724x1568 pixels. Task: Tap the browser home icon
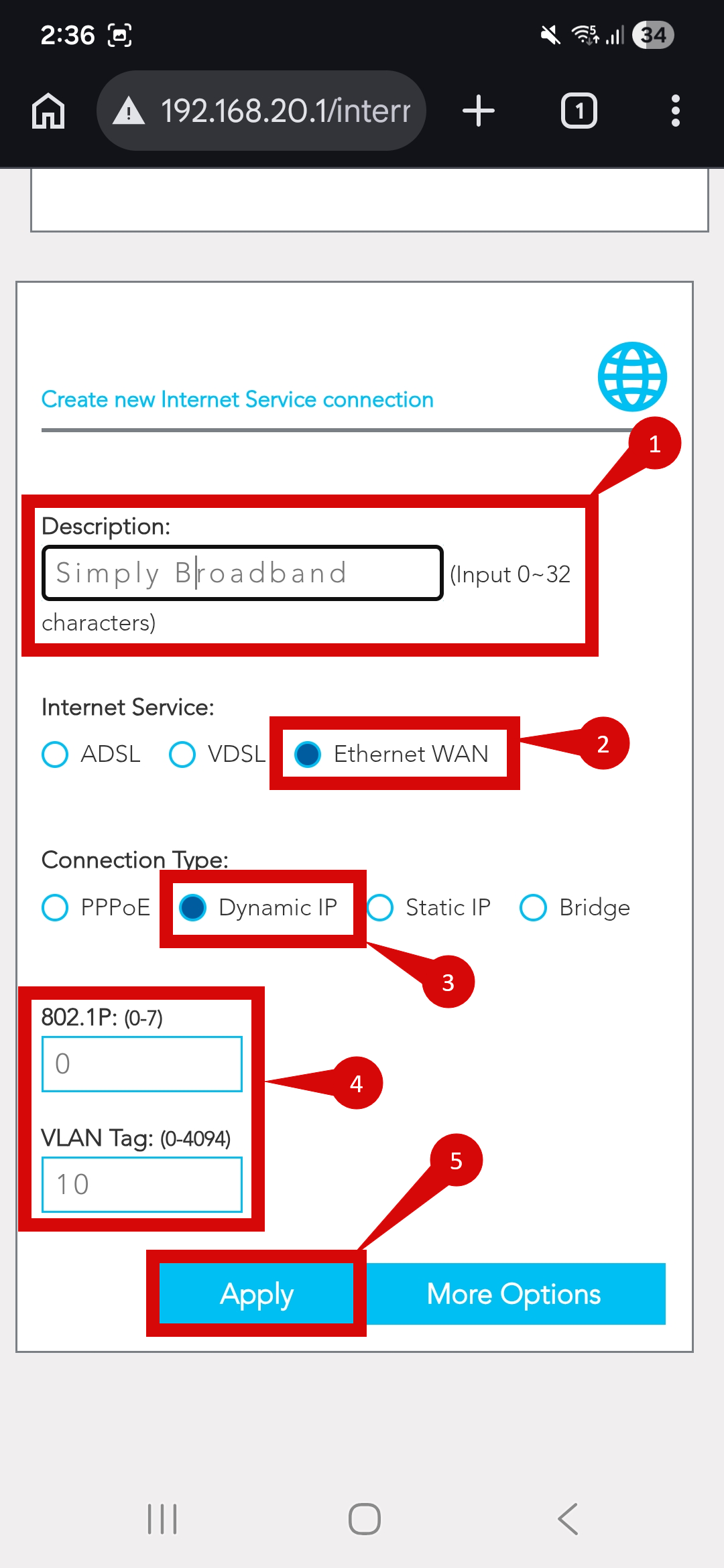(x=48, y=111)
